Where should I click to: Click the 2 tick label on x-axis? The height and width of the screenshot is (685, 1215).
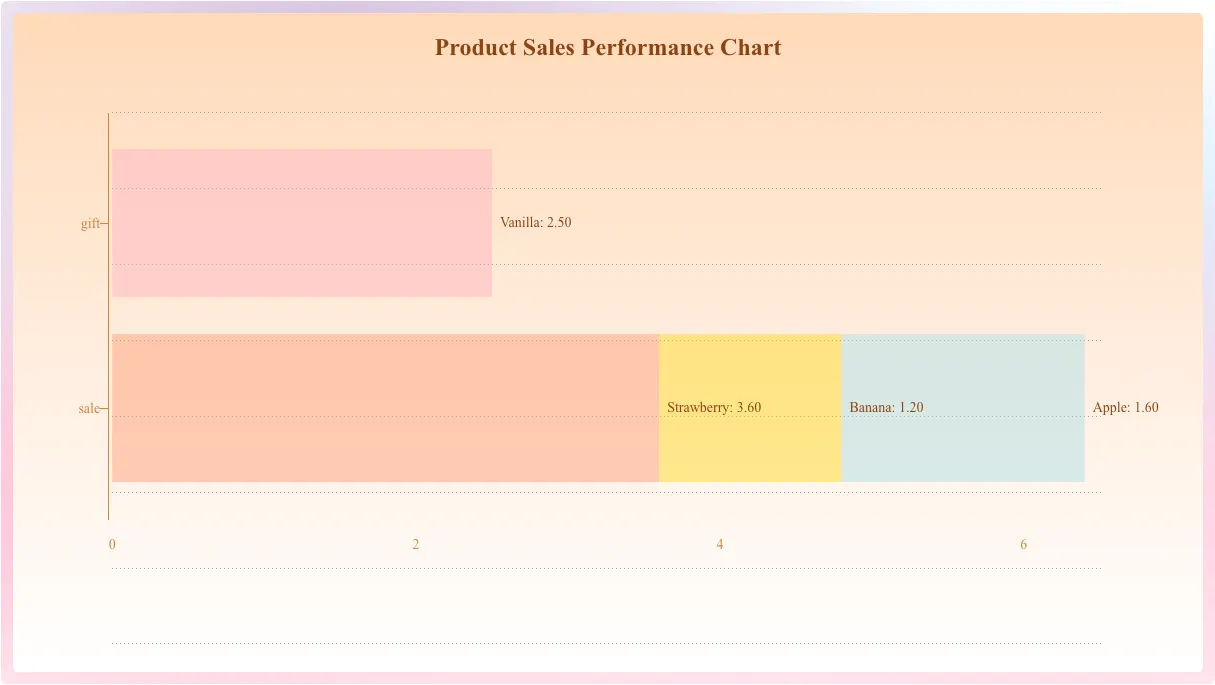point(416,544)
